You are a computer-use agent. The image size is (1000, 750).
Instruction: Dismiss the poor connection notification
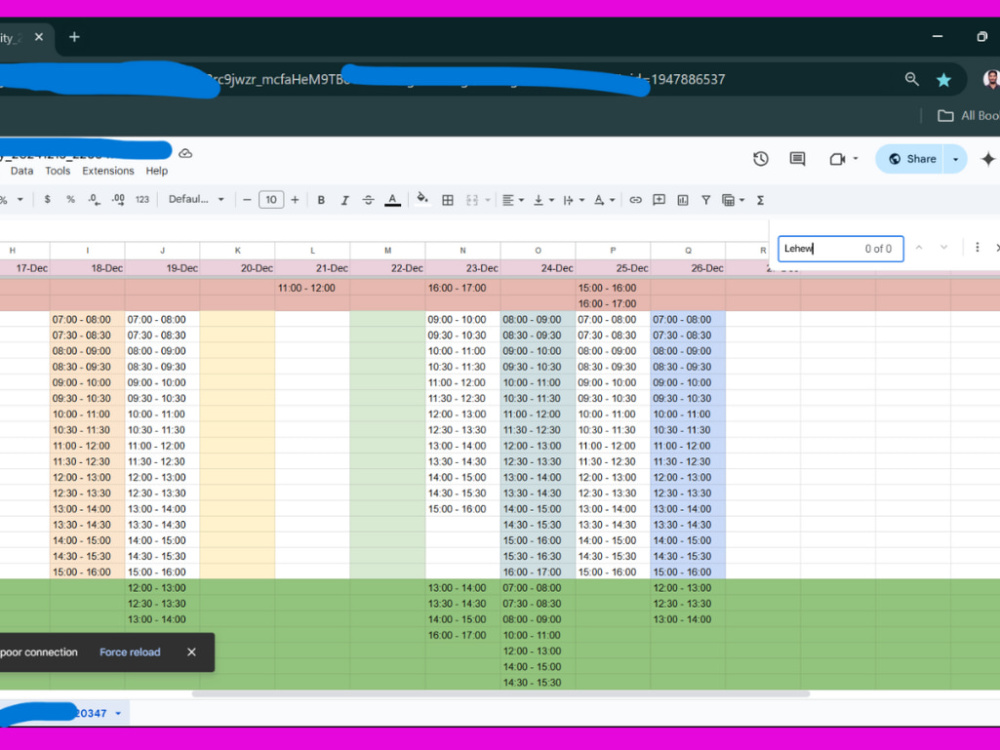tap(191, 652)
